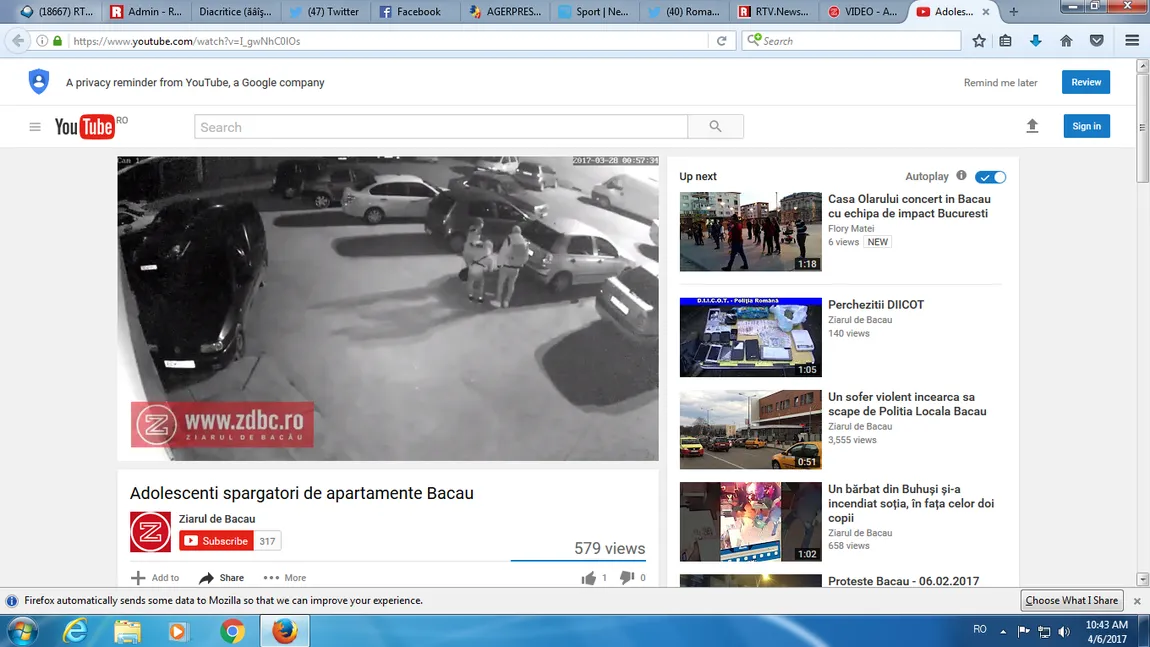Click the Pocket icon in toolbar
The image size is (1150, 647).
click(x=1096, y=41)
